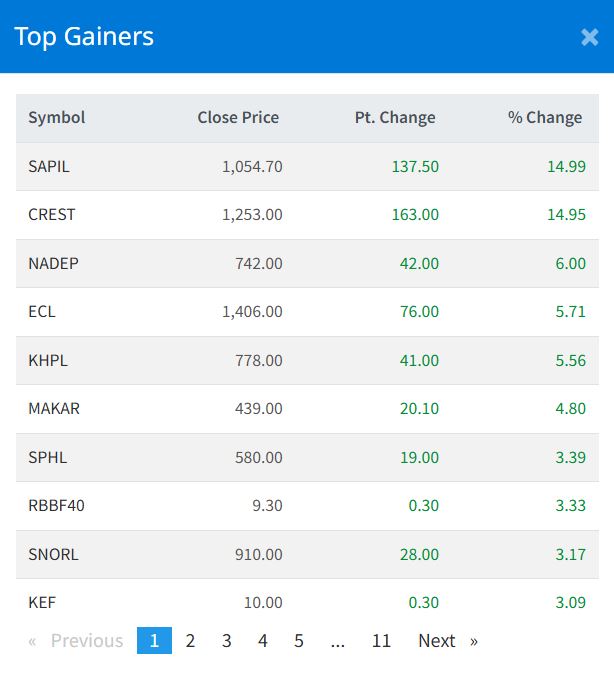Click the RBBF40 symbol
Viewport: 614px width, 692px height.
tap(56, 505)
